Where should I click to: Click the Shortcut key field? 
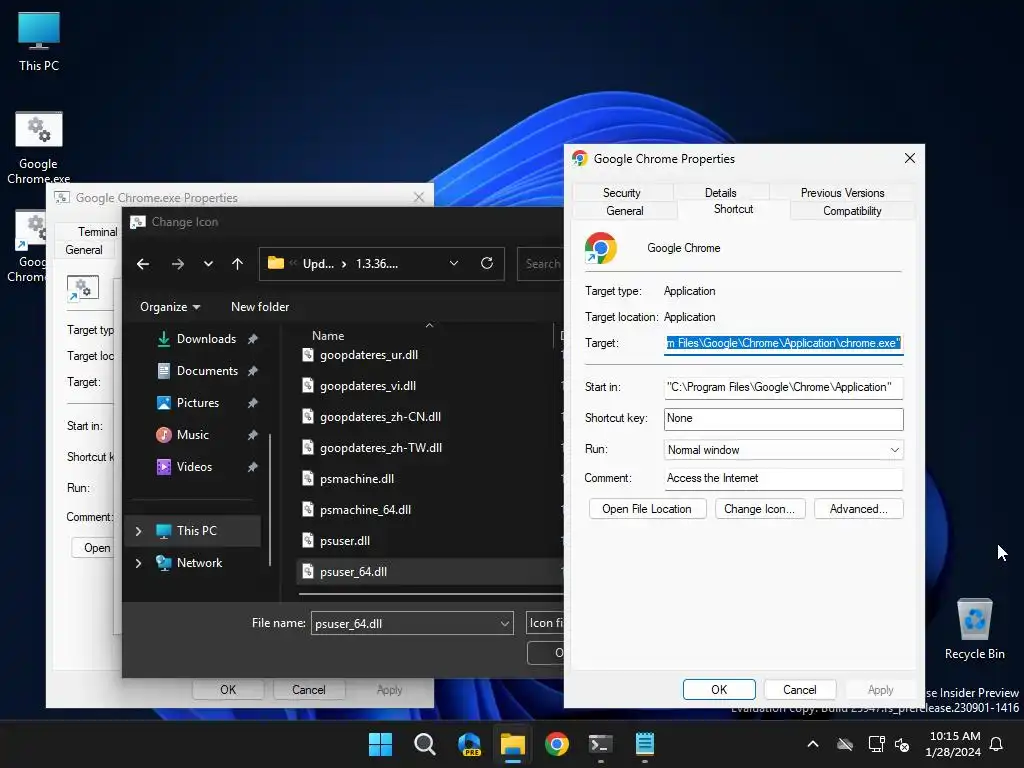pyautogui.click(x=784, y=419)
